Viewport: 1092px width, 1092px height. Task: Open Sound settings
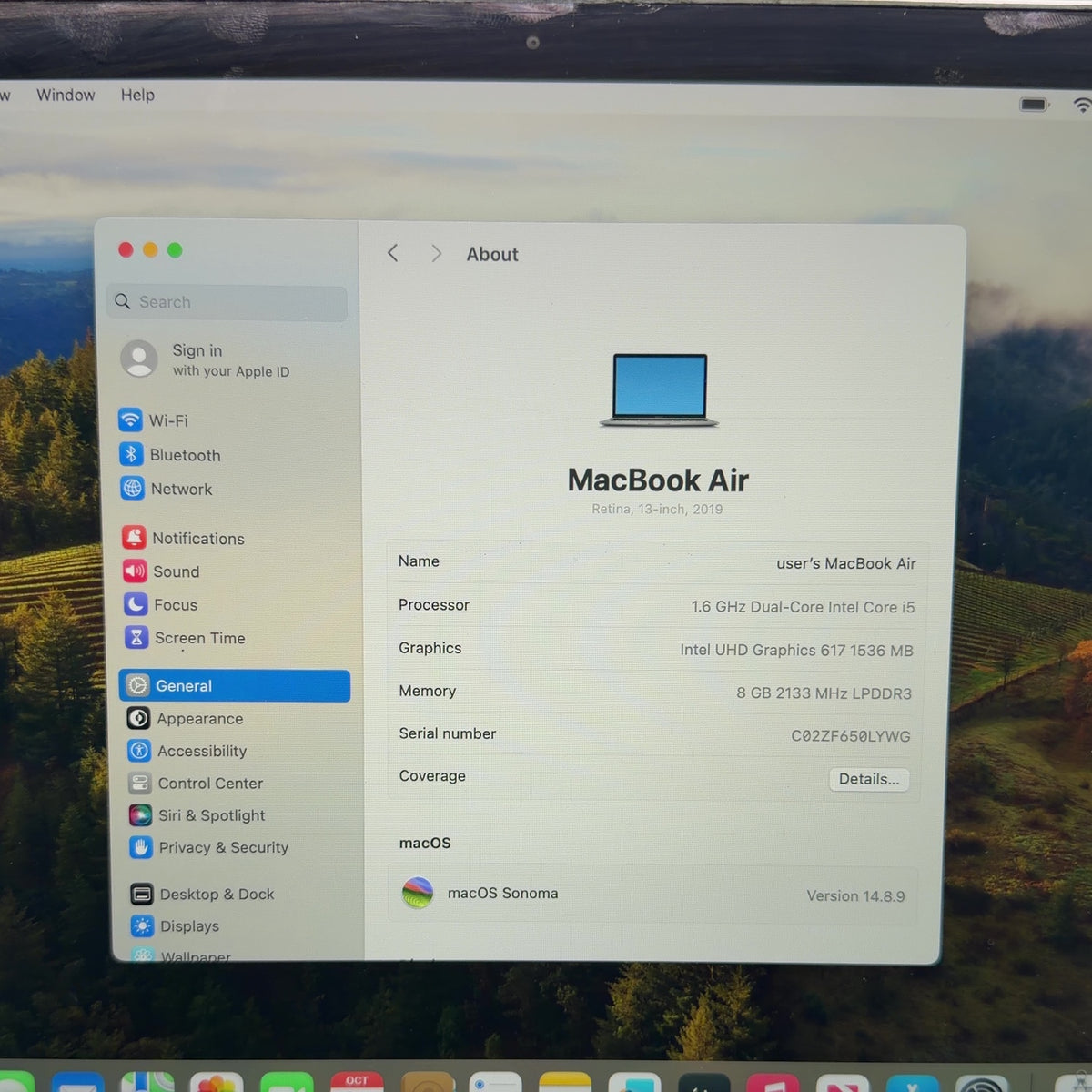click(x=161, y=571)
